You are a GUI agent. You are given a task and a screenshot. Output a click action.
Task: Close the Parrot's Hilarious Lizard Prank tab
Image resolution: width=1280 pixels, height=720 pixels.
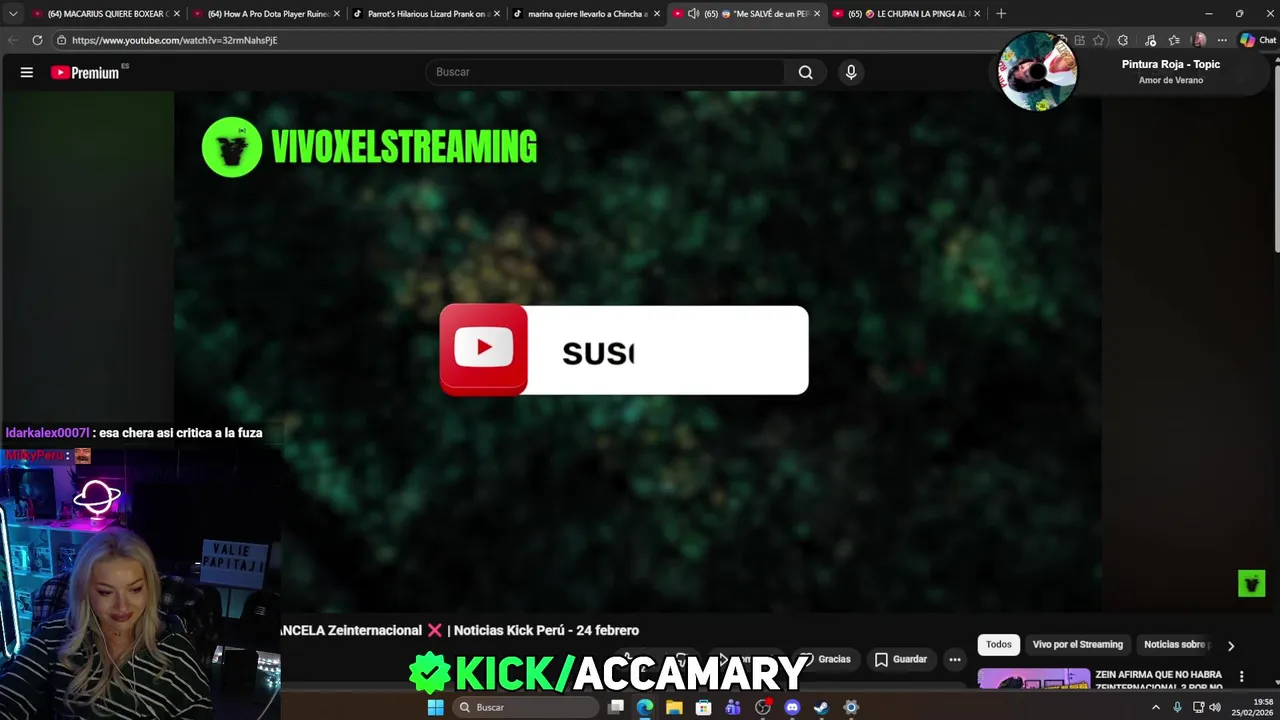(497, 14)
